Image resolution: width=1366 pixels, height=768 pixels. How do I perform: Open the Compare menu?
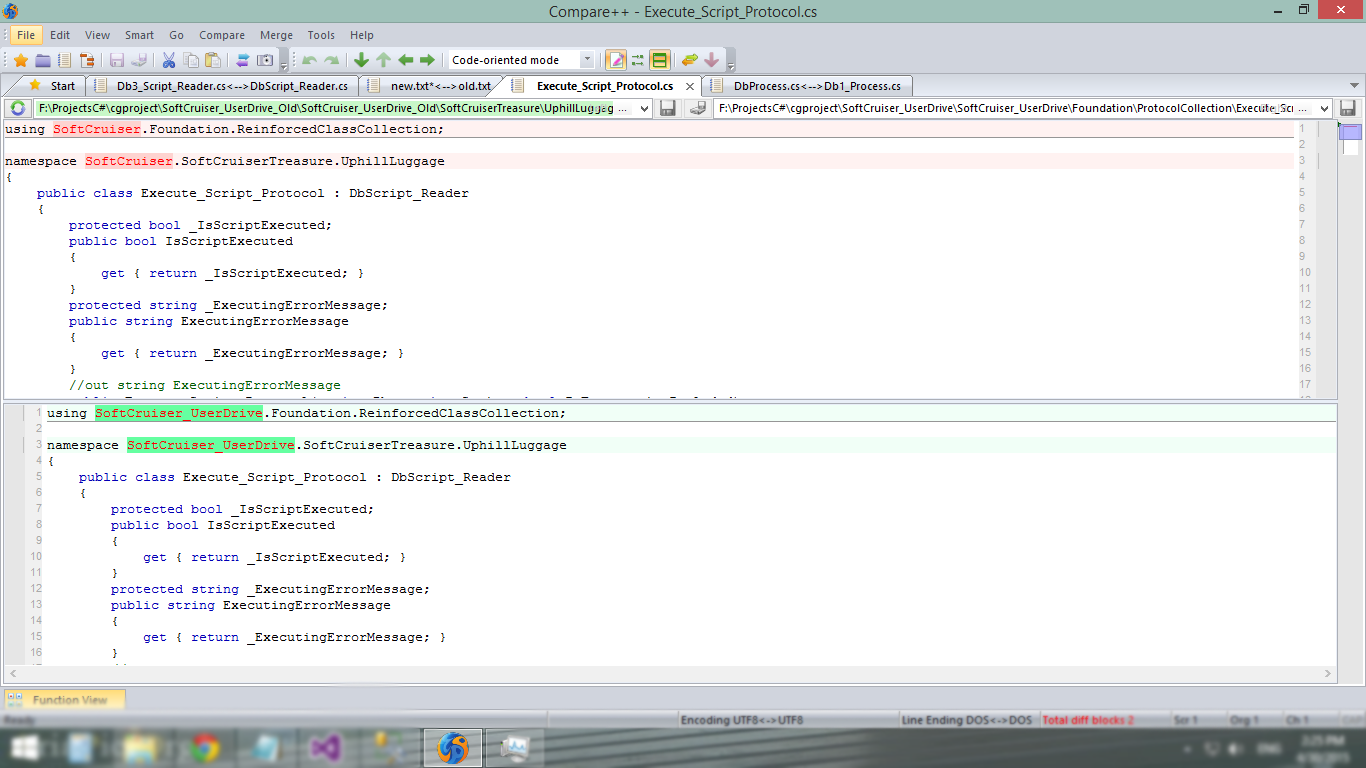(x=222, y=35)
